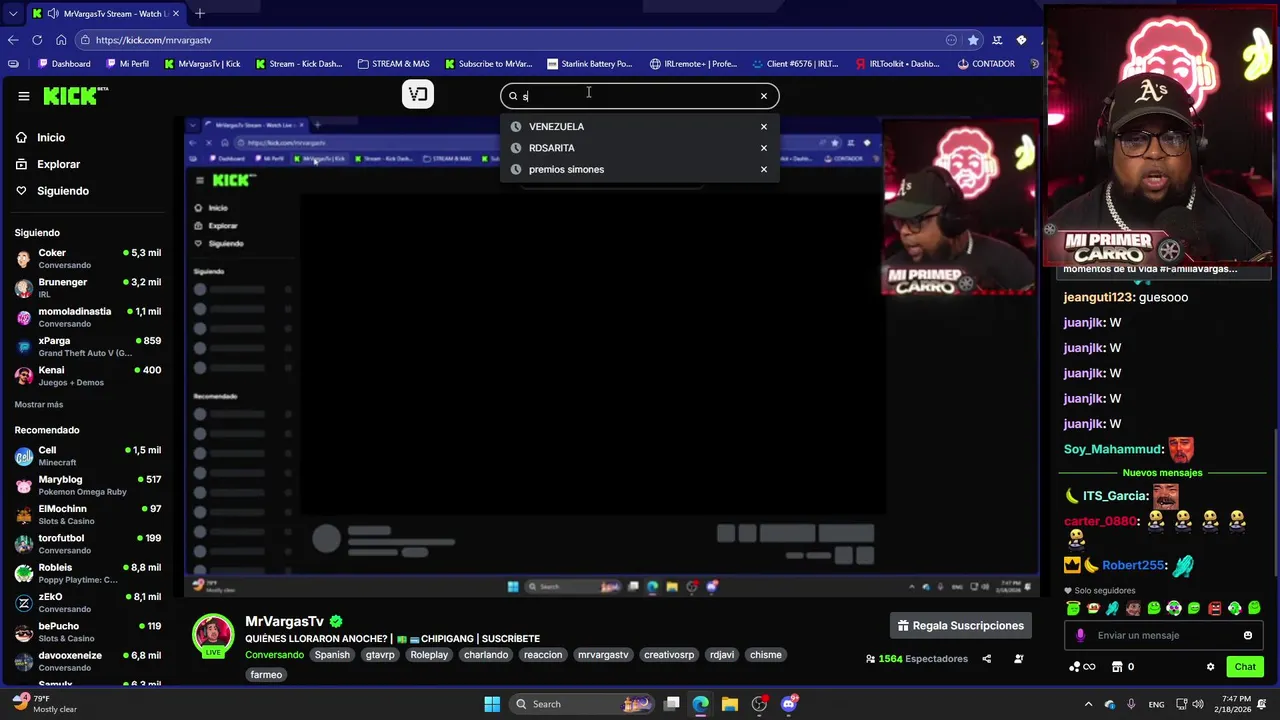
Task: Click inside the Kick search input field
Action: coord(638,96)
